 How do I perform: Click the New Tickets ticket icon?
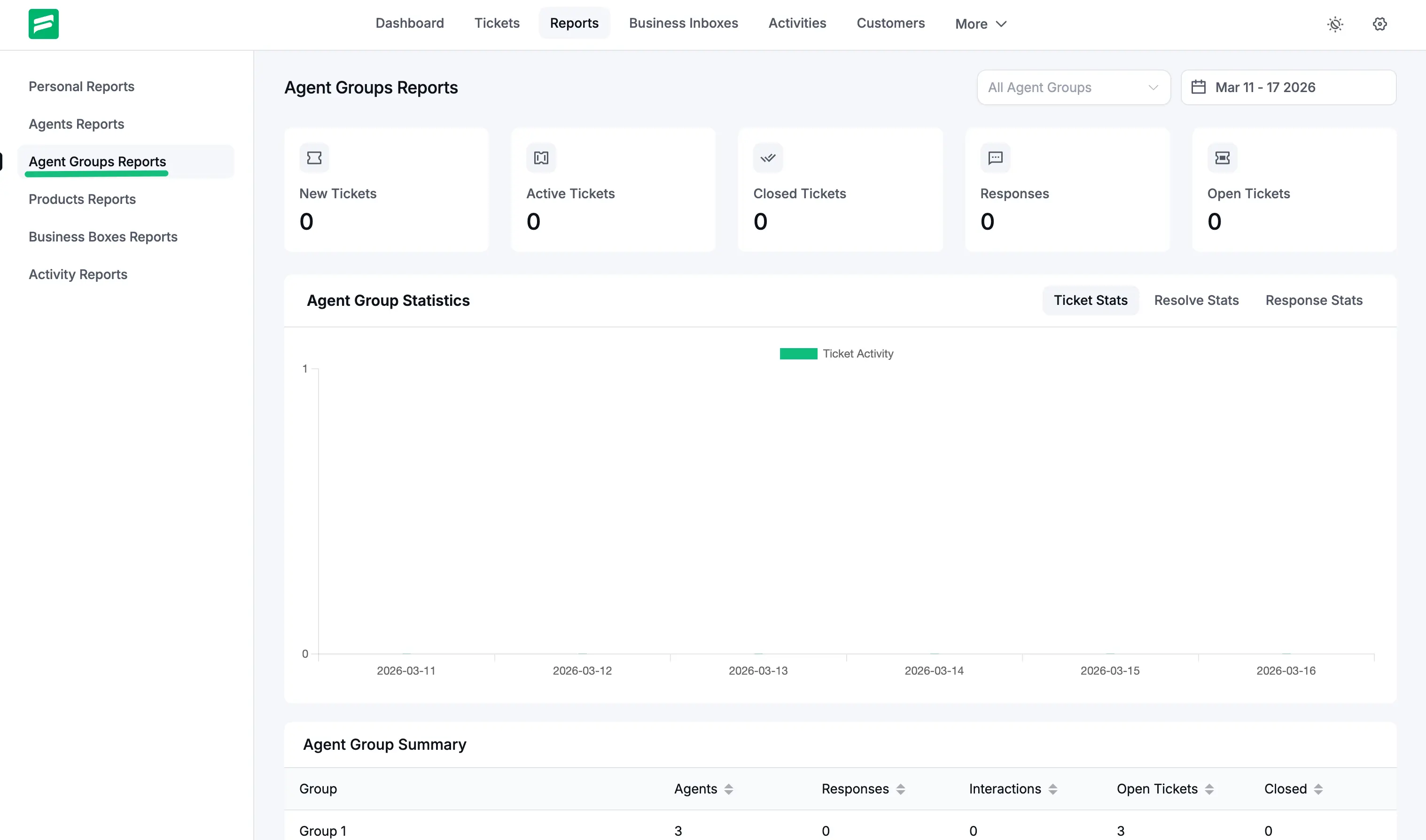click(x=314, y=158)
